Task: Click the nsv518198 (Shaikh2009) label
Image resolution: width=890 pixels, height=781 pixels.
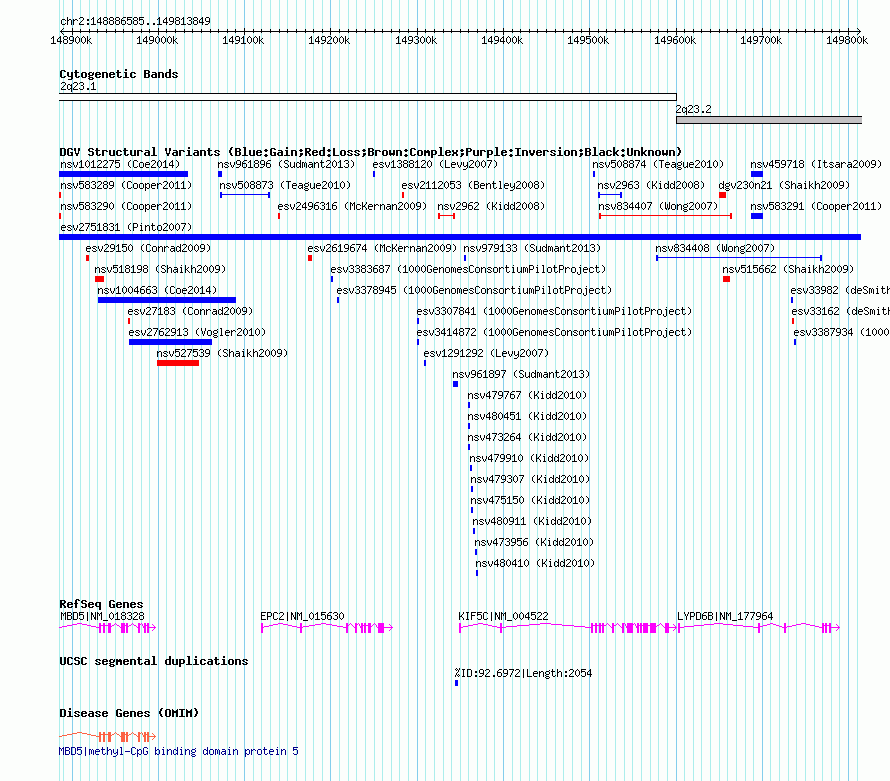Action: pyautogui.click(x=160, y=269)
